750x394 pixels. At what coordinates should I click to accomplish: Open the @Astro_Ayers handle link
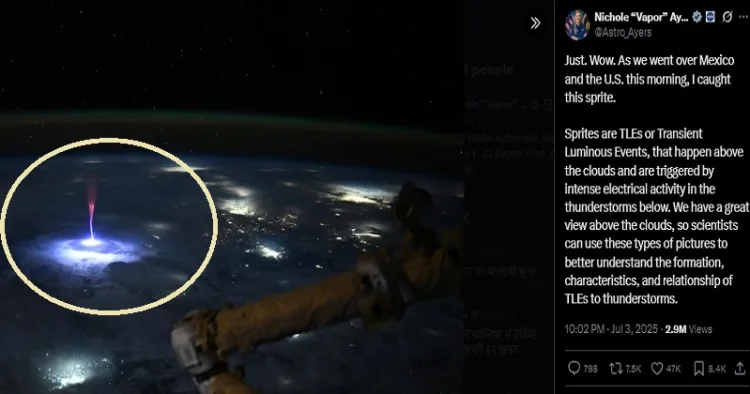[623, 33]
